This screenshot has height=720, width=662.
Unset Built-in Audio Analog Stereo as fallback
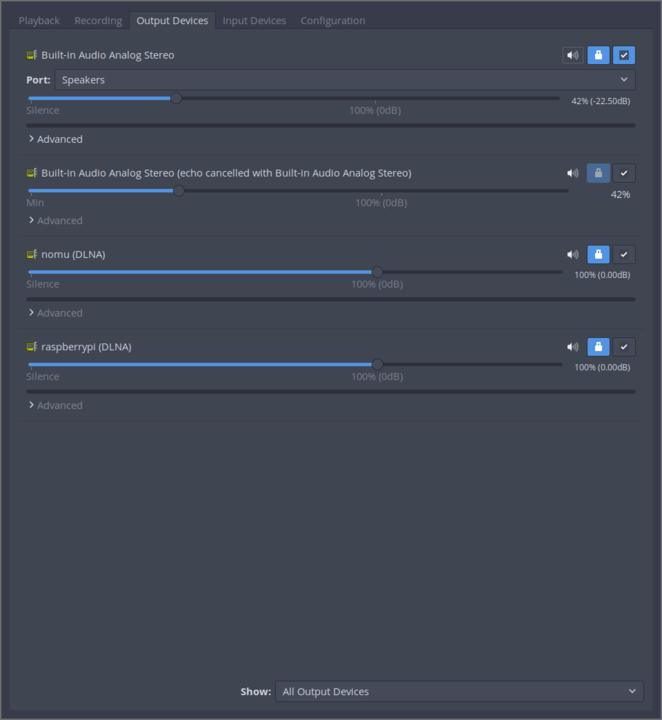coord(624,55)
